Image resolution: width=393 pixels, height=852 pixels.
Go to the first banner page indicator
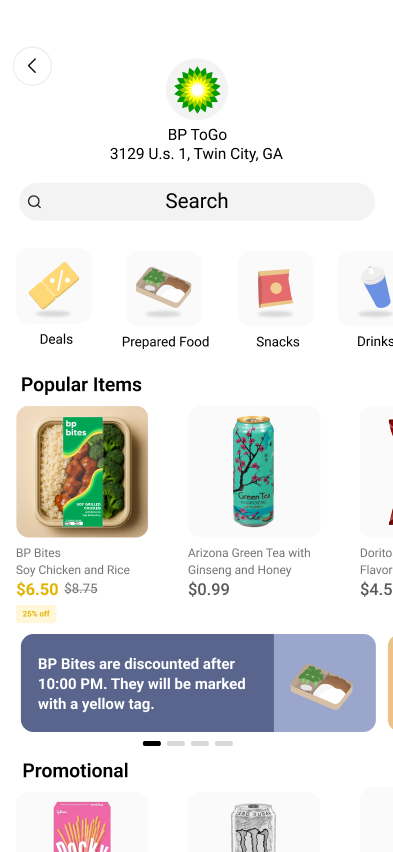(152, 743)
